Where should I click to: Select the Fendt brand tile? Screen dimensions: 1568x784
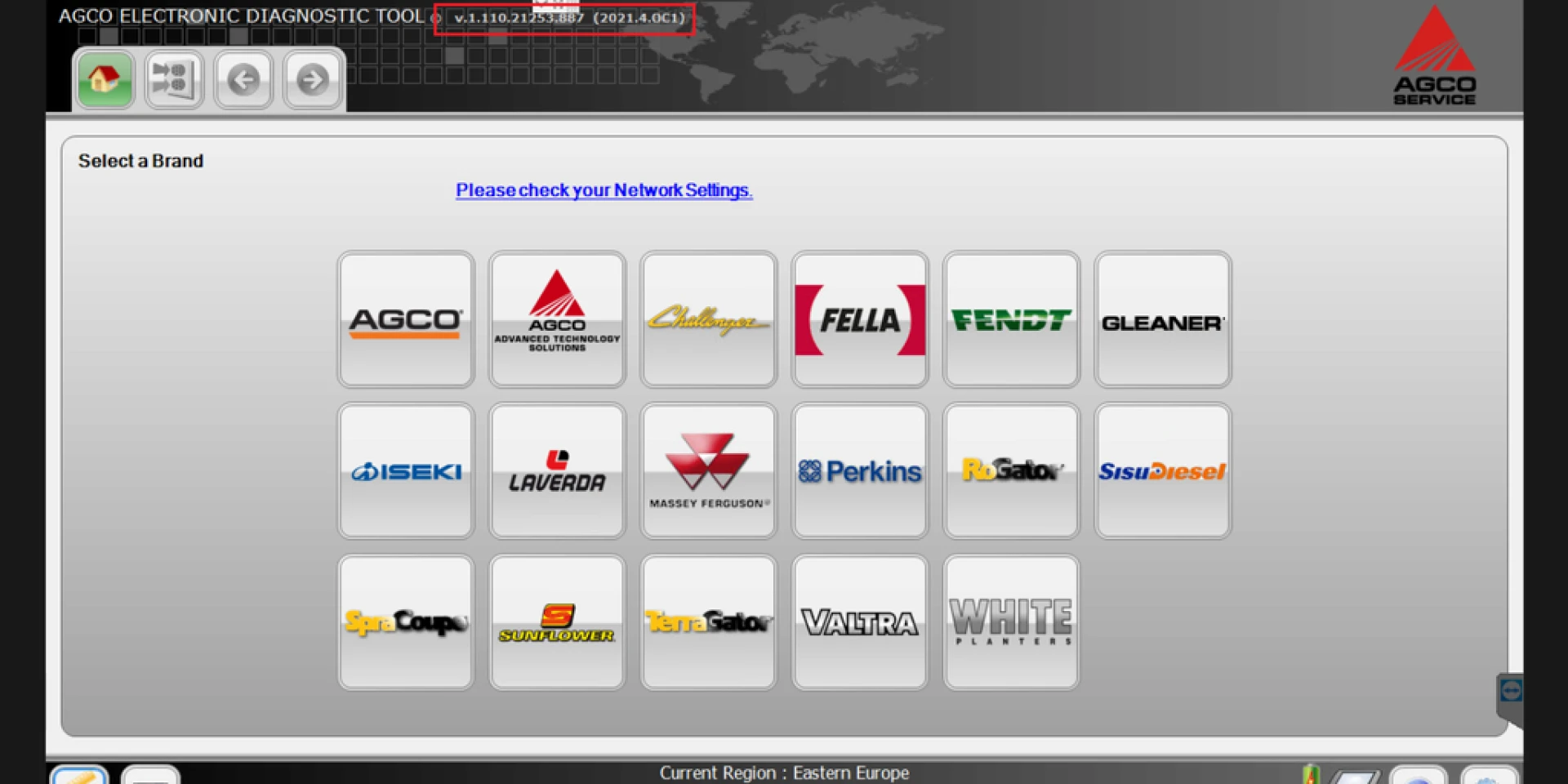(1011, 319)
